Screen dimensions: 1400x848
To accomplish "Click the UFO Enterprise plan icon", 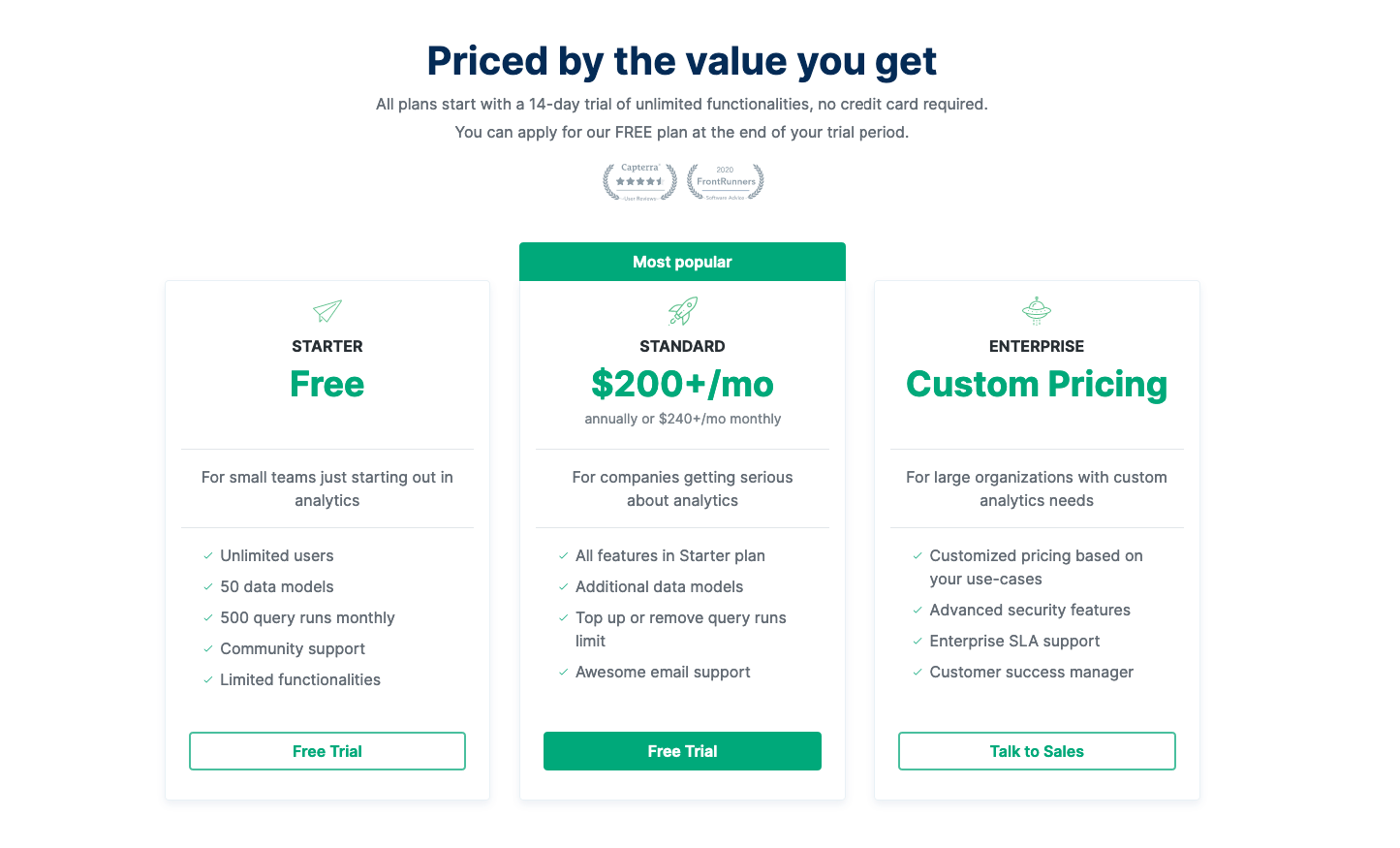I will (1037, 310).
